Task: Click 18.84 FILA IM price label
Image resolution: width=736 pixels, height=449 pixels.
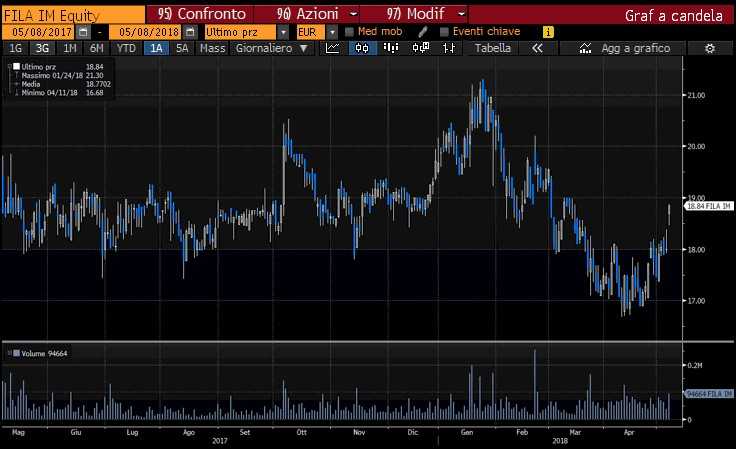Action: coord(709,206)
